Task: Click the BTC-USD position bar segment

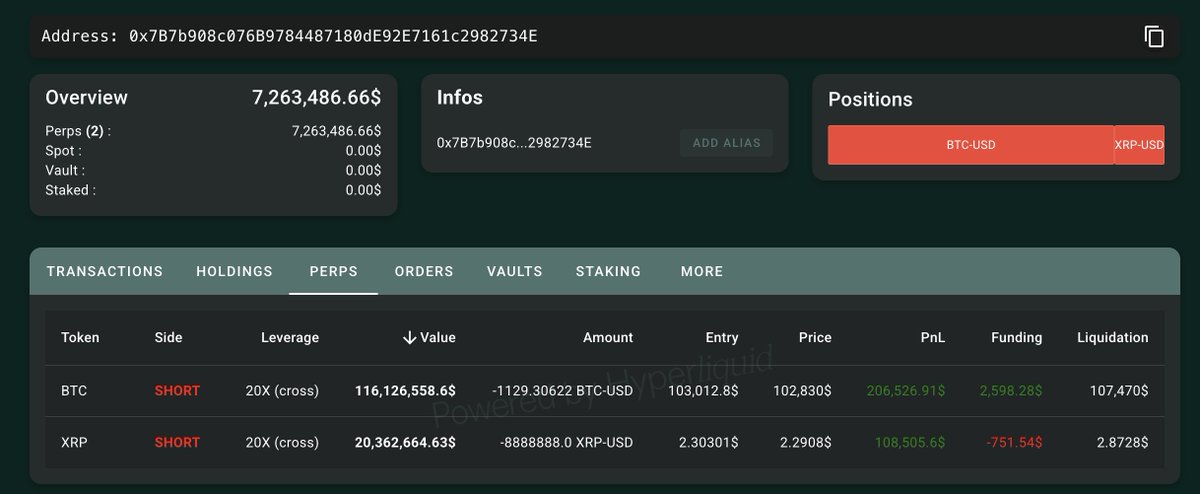Action: coord(970,145)
